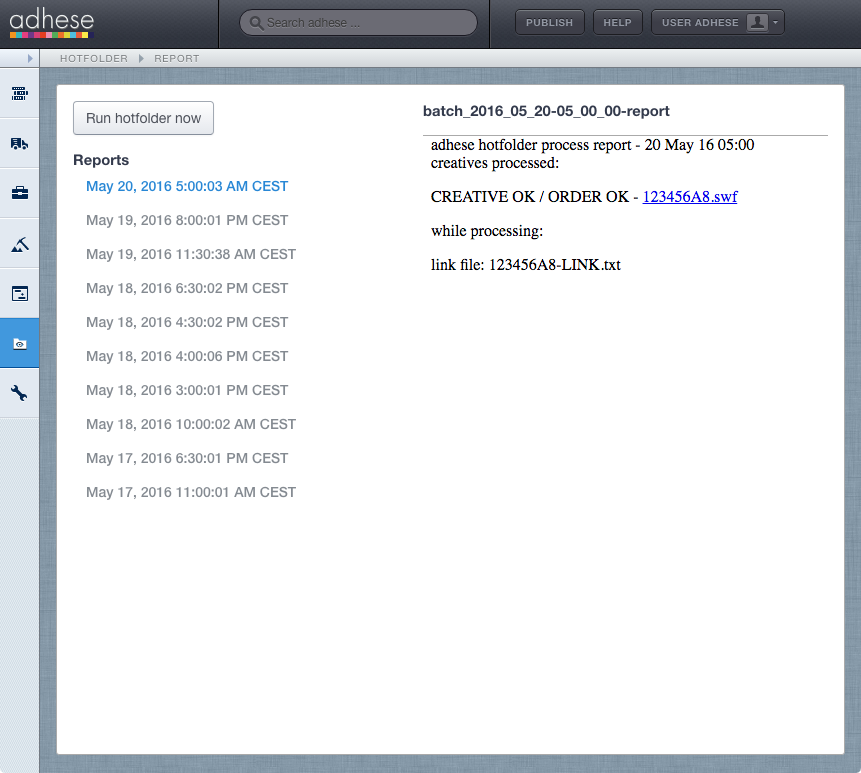Click the adhese logo
The image size is (861, 773).
pos(52,24)
